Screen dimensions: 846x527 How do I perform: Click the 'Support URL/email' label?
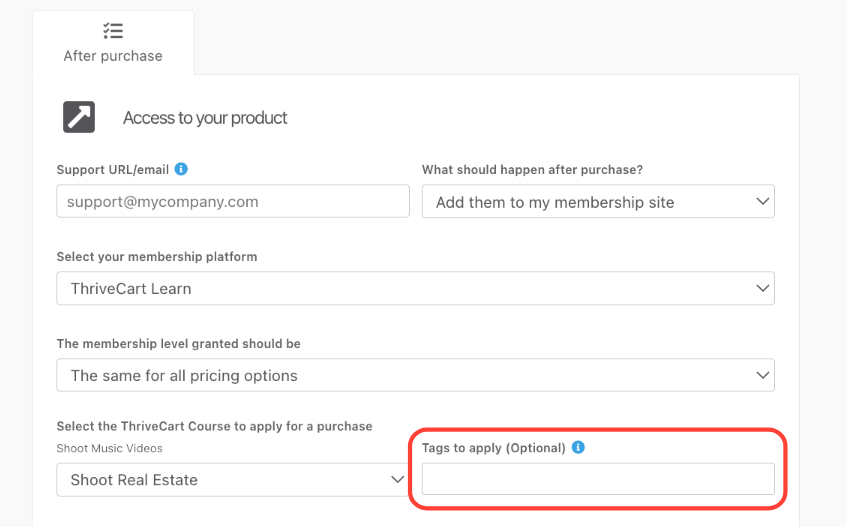113,170
